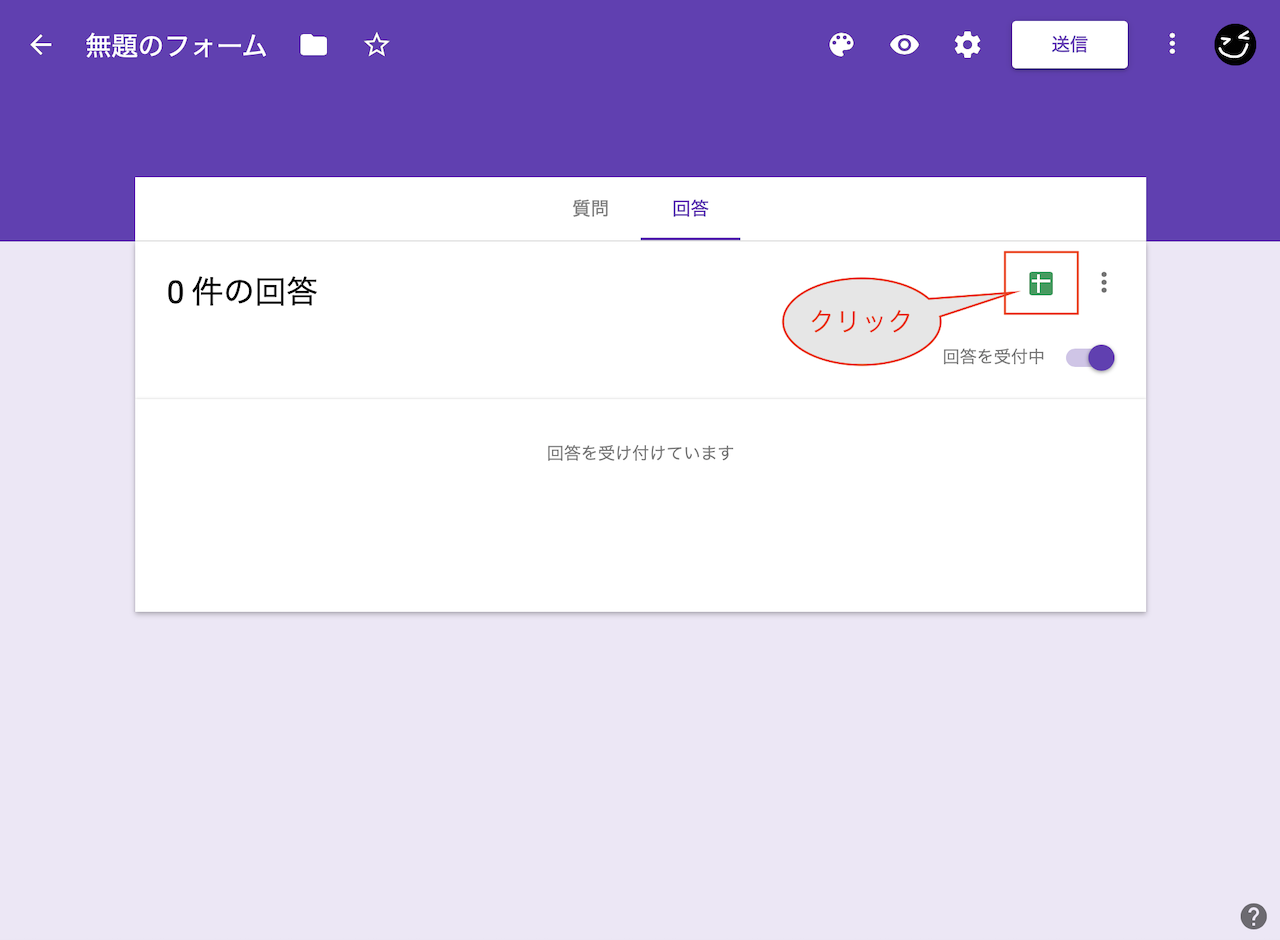
Task: Preview the form with eye icon
Action: (904, 45)
